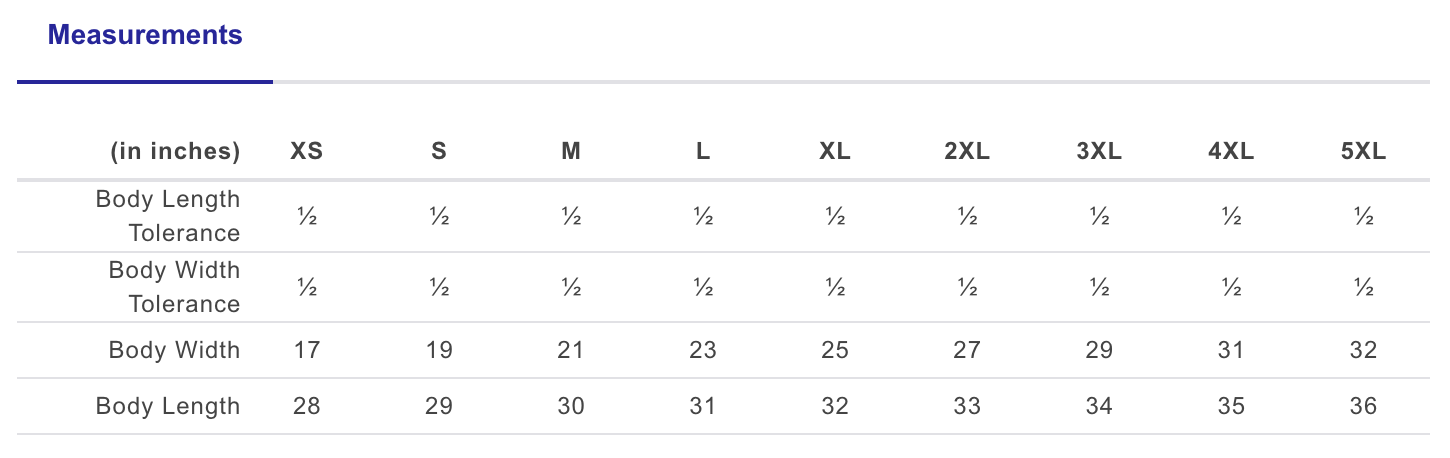
Task: Click the XL body length value 32
Action: coord(835,406)
